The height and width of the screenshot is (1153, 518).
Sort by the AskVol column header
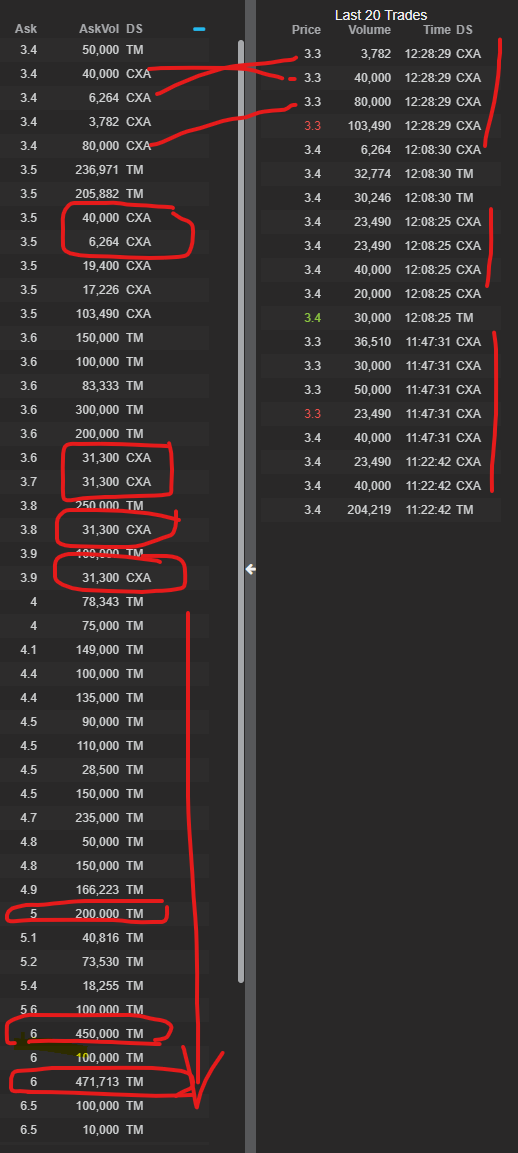(99, 29)
